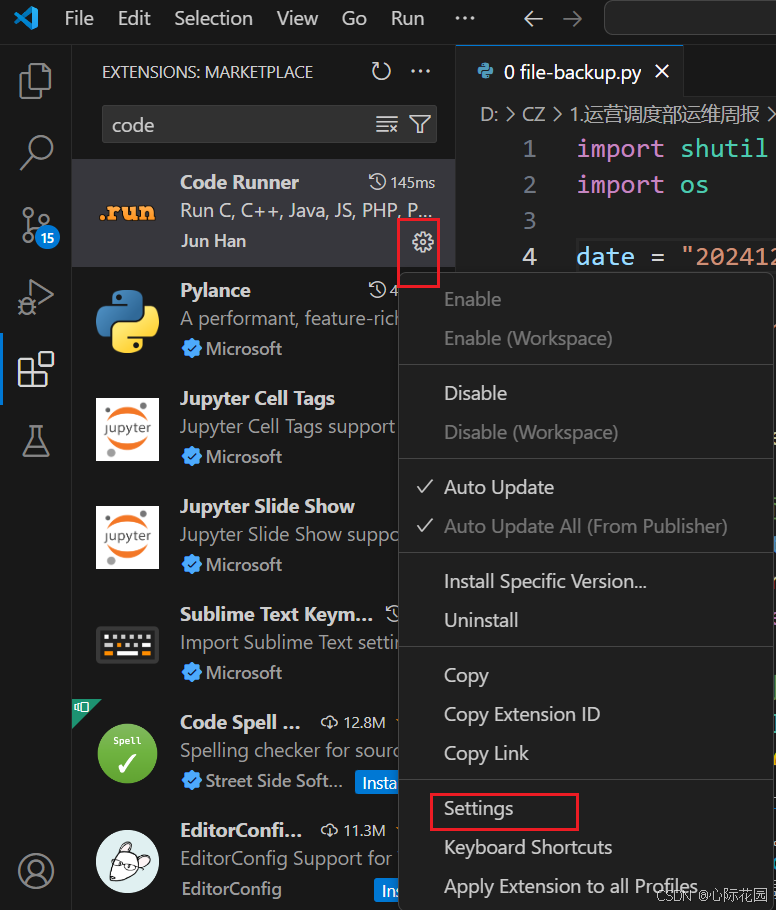Click the Code Runner manage gear icon
Viewport: 776px width, 910px height.
coord(423,242)
